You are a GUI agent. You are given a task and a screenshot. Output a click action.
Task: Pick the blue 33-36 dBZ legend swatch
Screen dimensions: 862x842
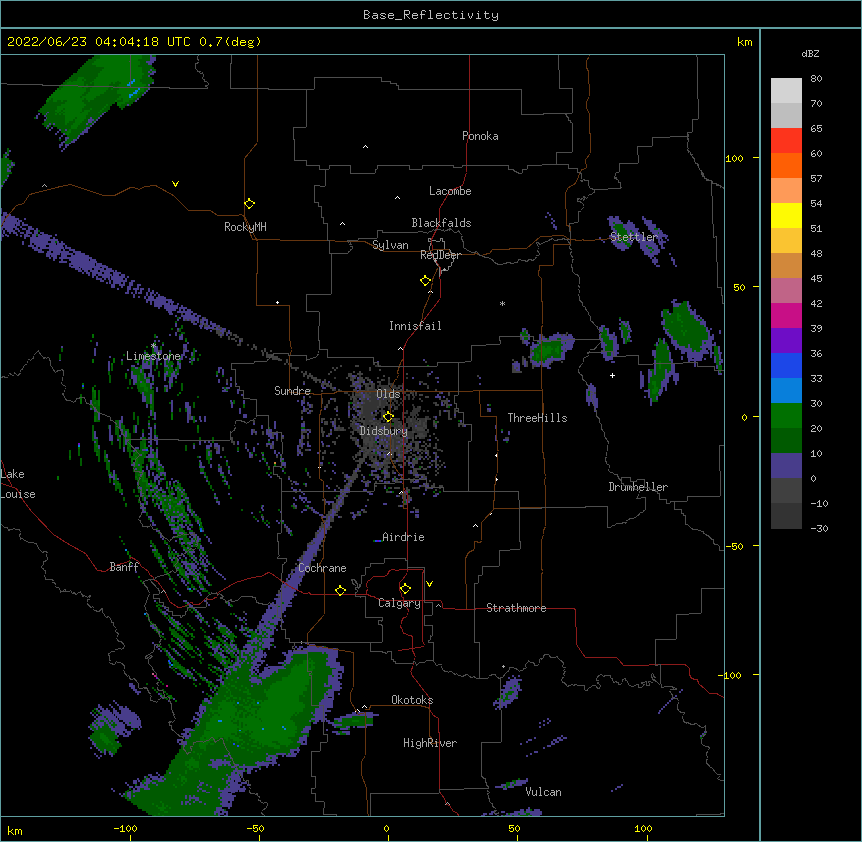(786, 365)
